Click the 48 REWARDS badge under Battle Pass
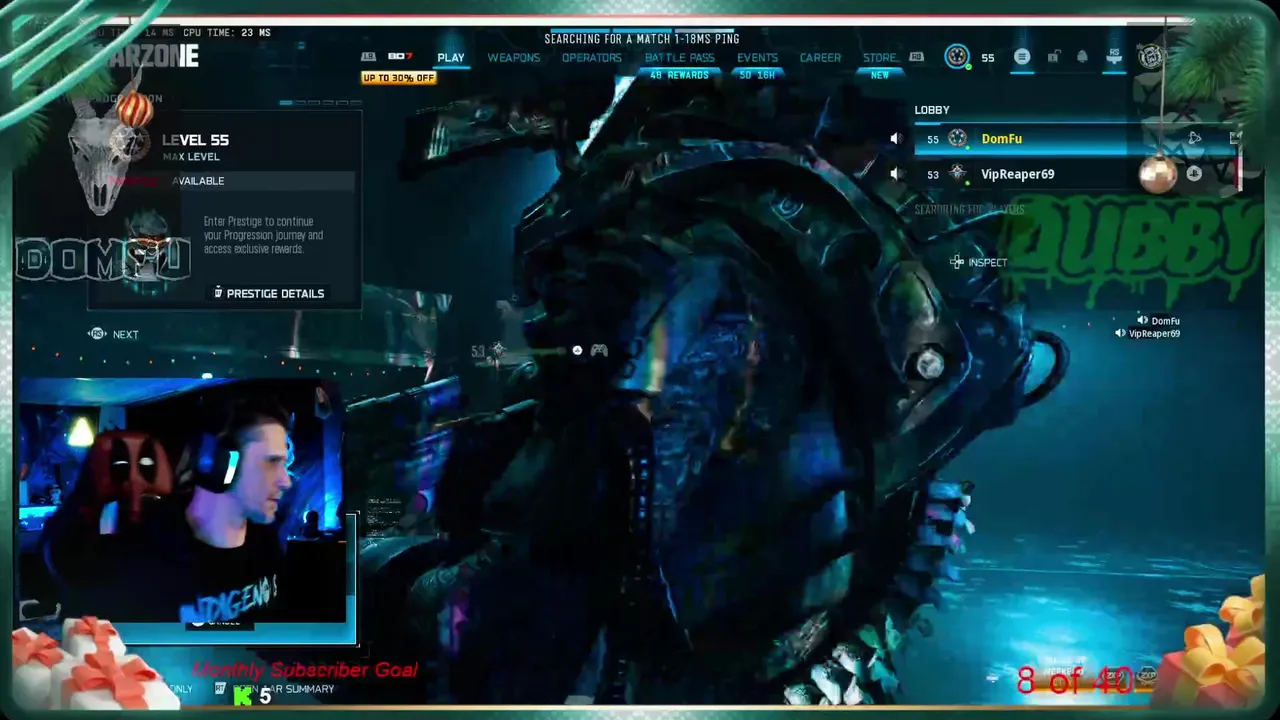 (679, 75)
